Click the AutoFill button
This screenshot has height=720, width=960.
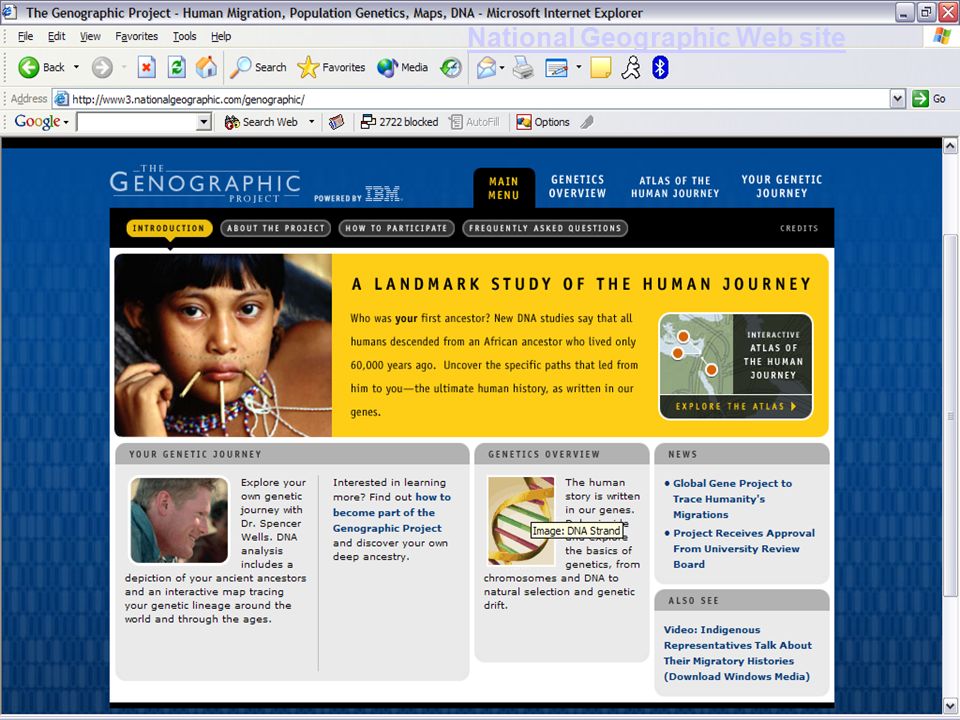(474, 122)
